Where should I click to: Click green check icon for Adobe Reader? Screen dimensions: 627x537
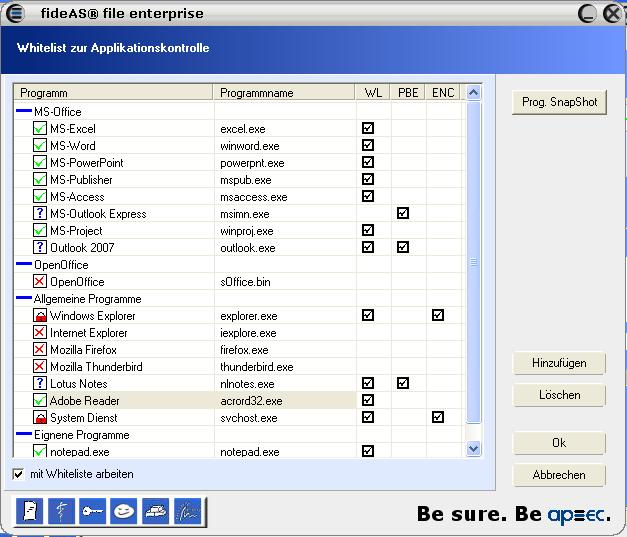coord(40,400)
